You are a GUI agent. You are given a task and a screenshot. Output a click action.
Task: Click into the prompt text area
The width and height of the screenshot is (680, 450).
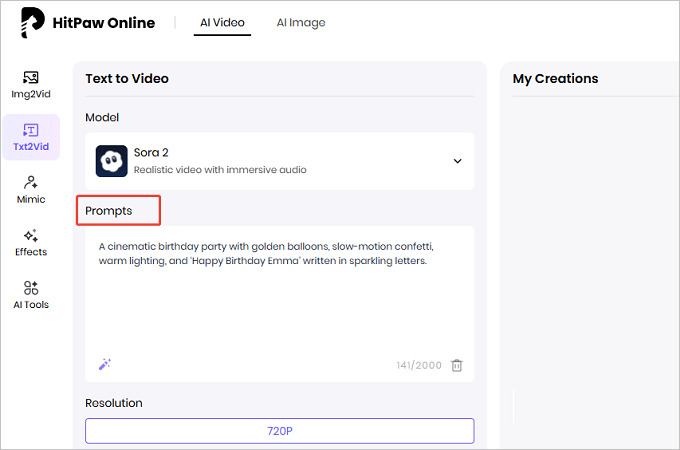point(279,300)
